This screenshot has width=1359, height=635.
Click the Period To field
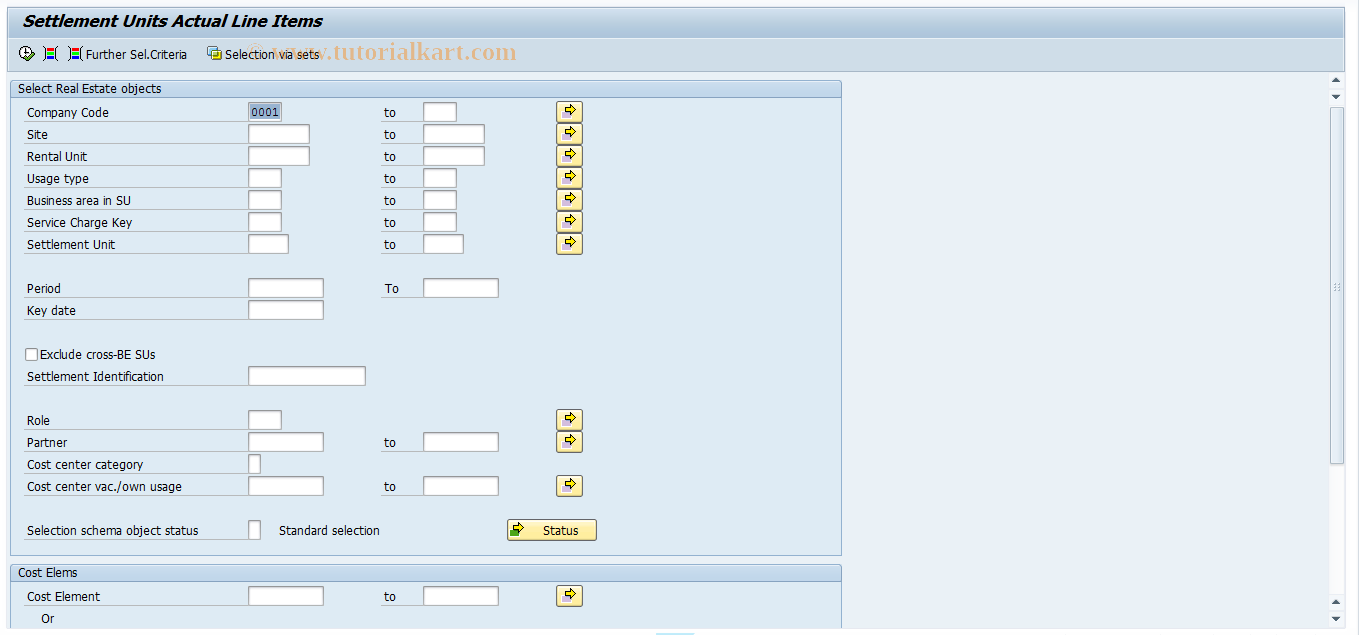coord(461,288)
